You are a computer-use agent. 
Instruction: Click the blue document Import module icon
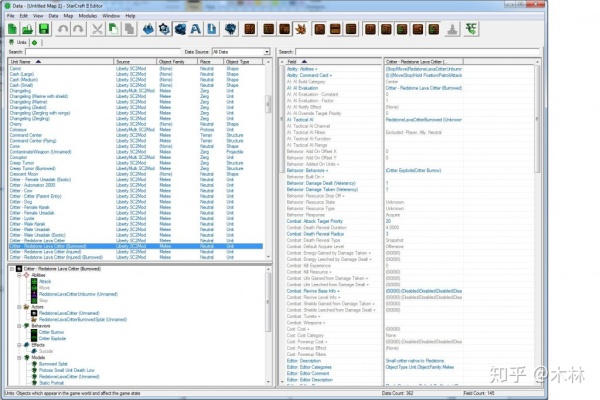click(212, 29)
